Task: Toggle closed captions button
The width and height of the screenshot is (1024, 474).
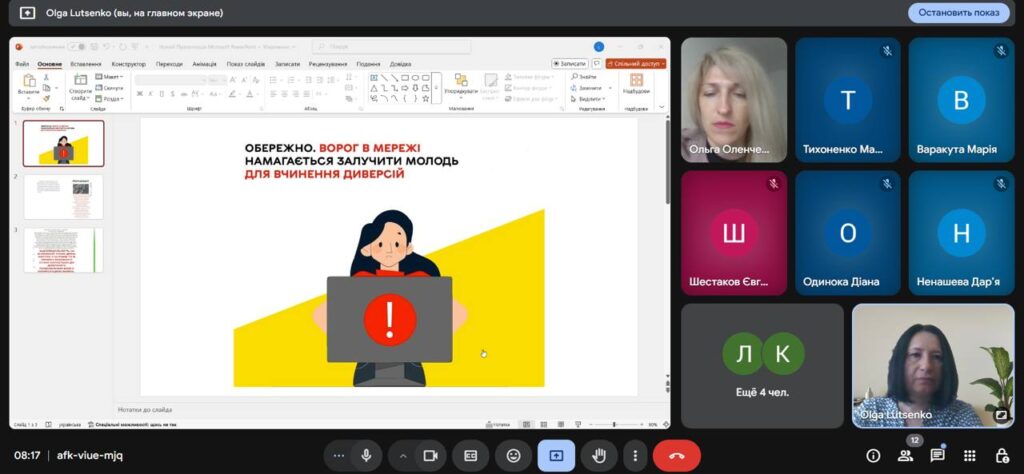Action: point(470,455)
